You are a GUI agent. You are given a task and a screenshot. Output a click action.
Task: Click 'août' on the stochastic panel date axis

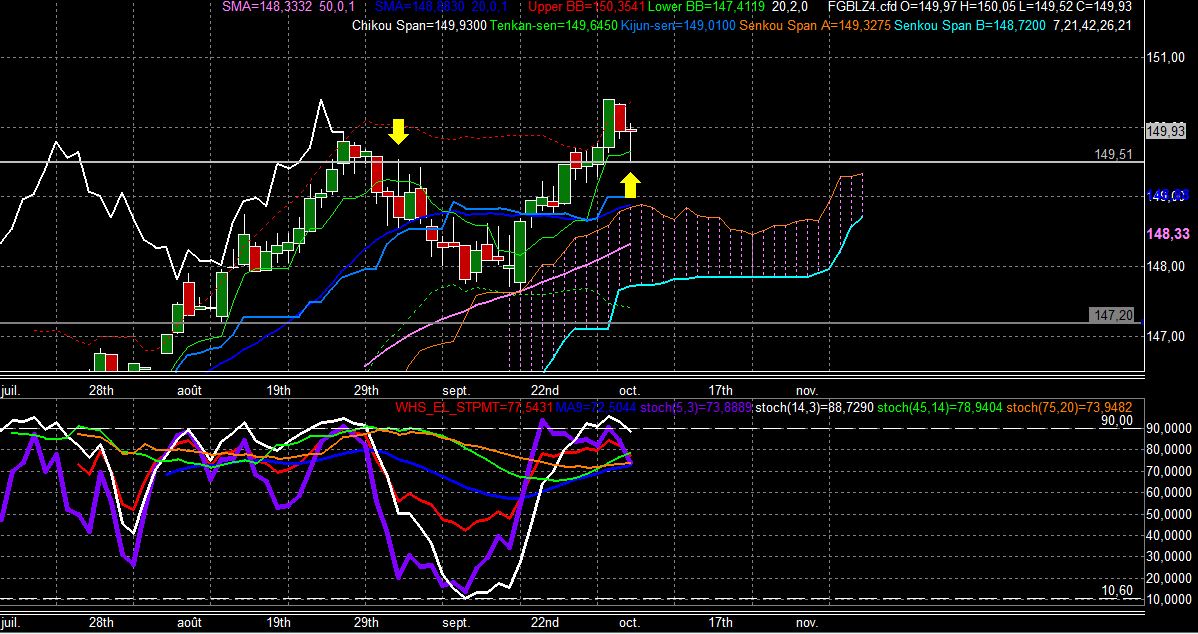point(189,623)
